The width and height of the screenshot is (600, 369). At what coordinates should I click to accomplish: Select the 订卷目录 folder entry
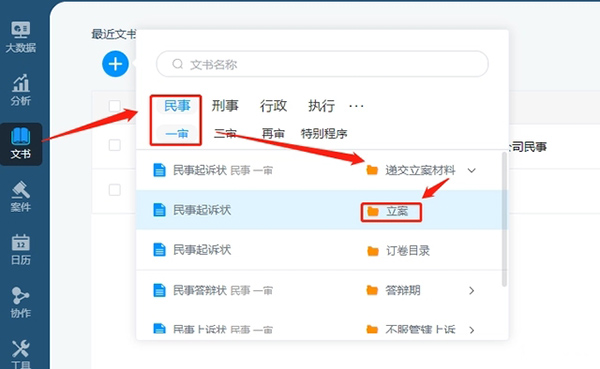398,251
